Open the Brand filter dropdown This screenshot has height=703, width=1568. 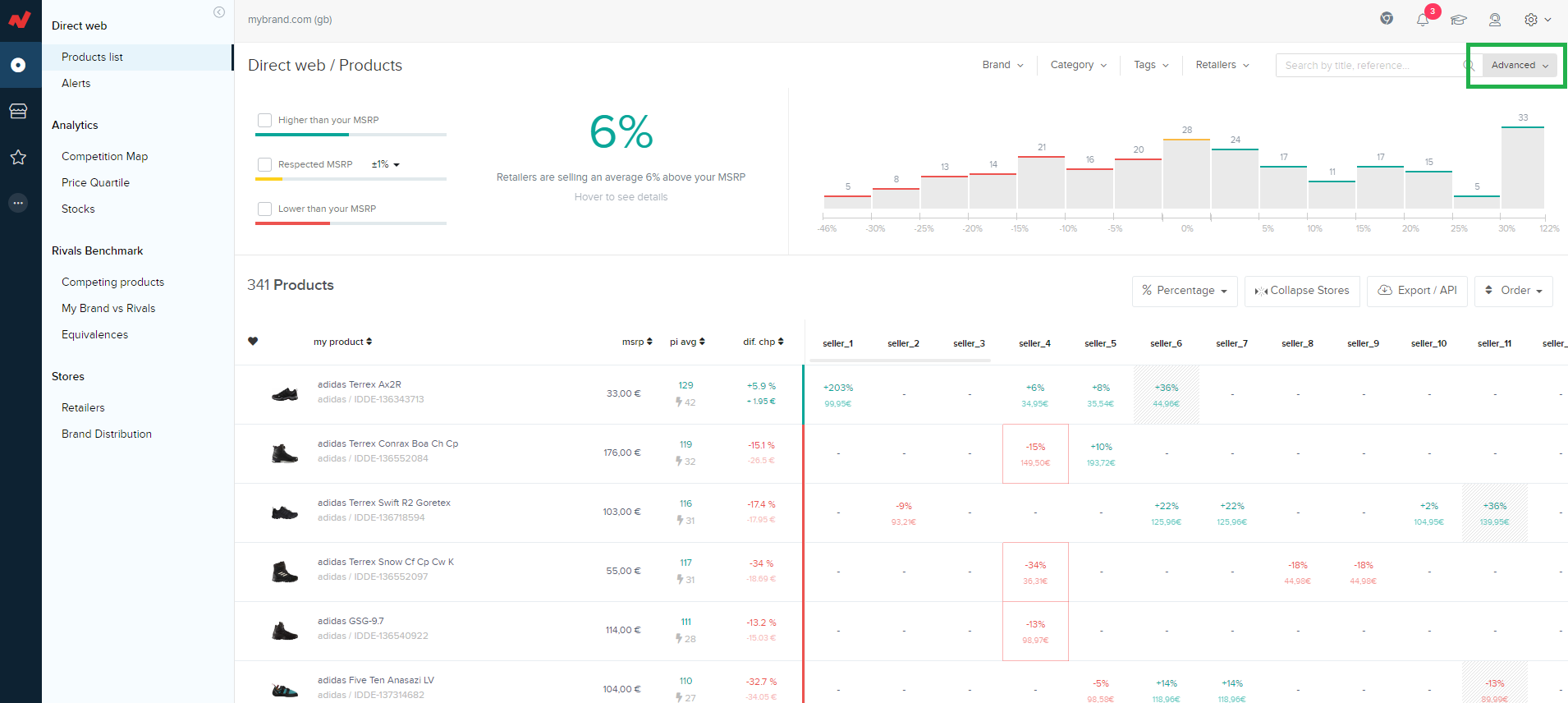click(x=1002, y=65)
